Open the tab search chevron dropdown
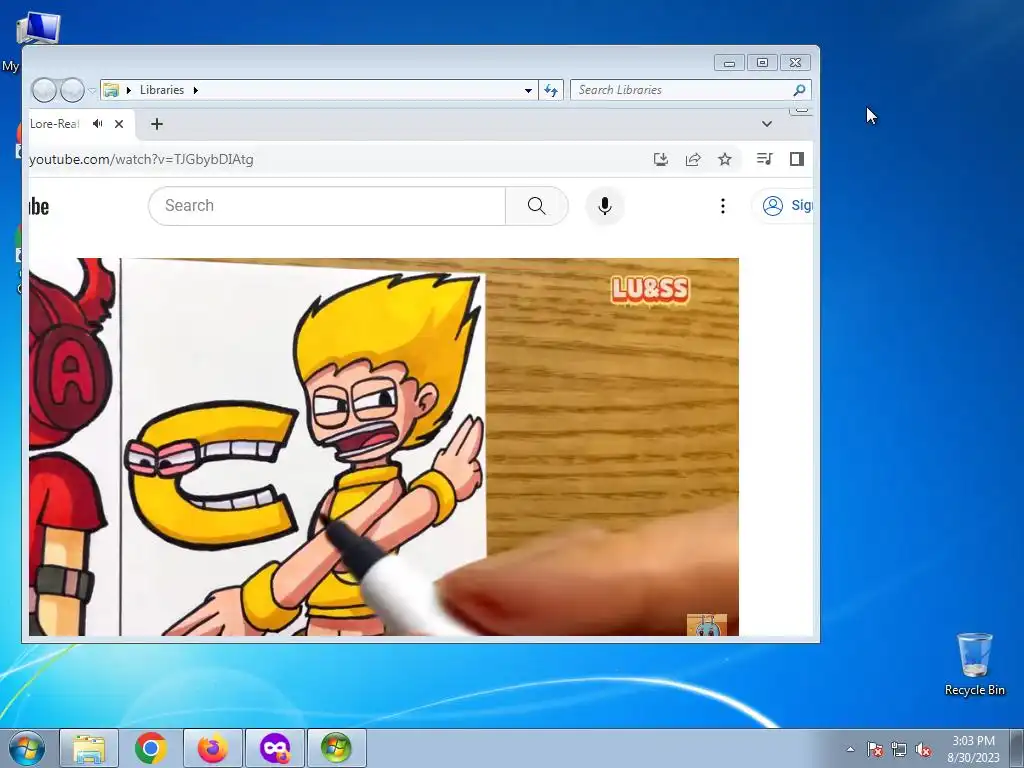Viewport: 1024px width, 768px height. pyautogui.click(x=767, y=123)
